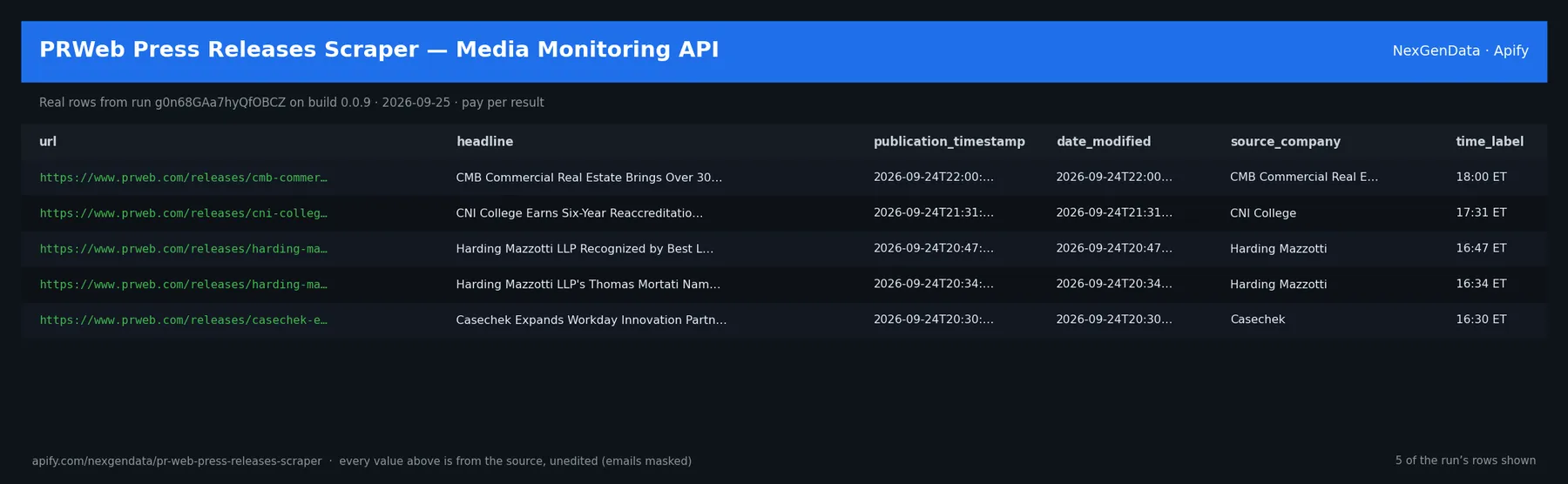Open the apify.com/nexgendata footer URL
This screenshot has width=1568, height=484.
coord(177,461)
